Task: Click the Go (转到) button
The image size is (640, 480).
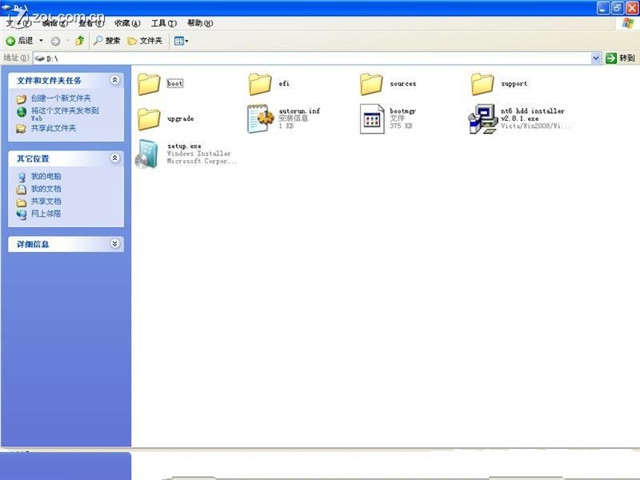Action: tap(620, 58)
